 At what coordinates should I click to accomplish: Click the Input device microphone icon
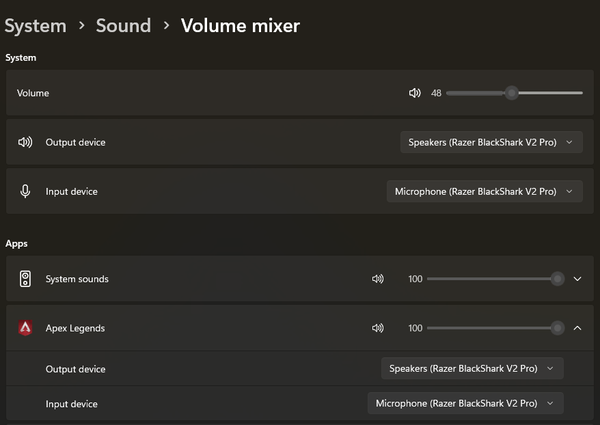pyautogui.click(x=25, y=191)
